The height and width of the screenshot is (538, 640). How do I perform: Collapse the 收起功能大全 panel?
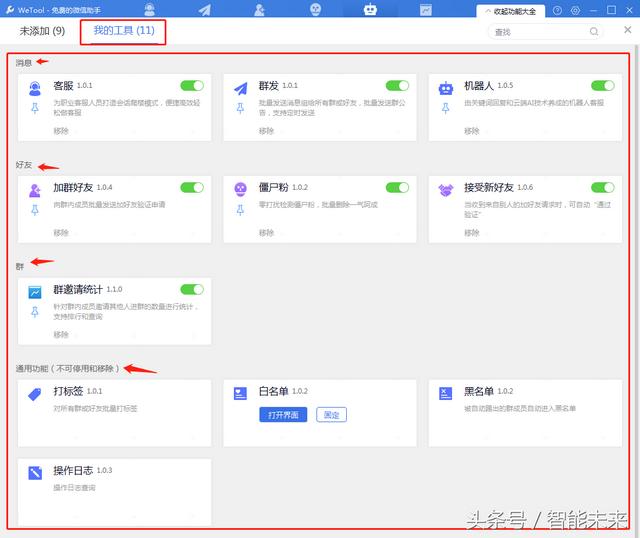[x=510, y=11]
